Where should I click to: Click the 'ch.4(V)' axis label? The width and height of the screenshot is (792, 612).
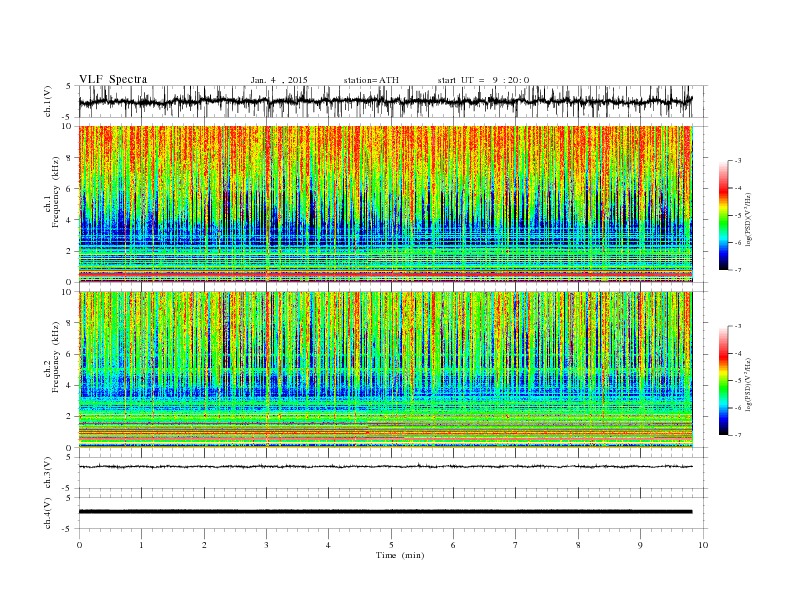48,513
